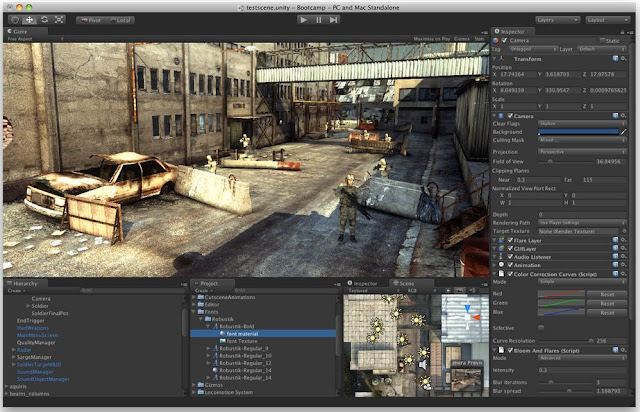Image resolution: width=640 pixels, height=412 pixels.
Task: Open Flare Layer component help icon
Action: pos(616,240)
